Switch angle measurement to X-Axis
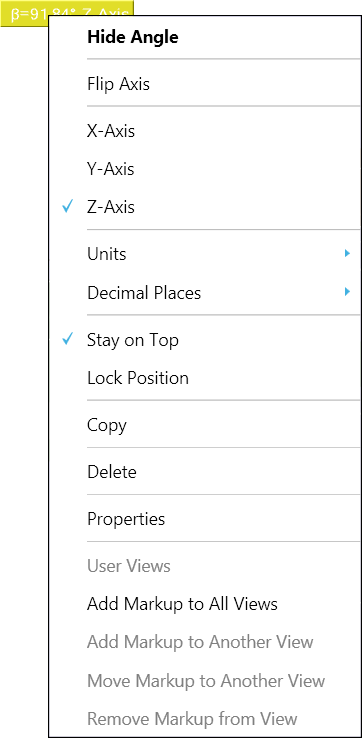 pos(205,131)
